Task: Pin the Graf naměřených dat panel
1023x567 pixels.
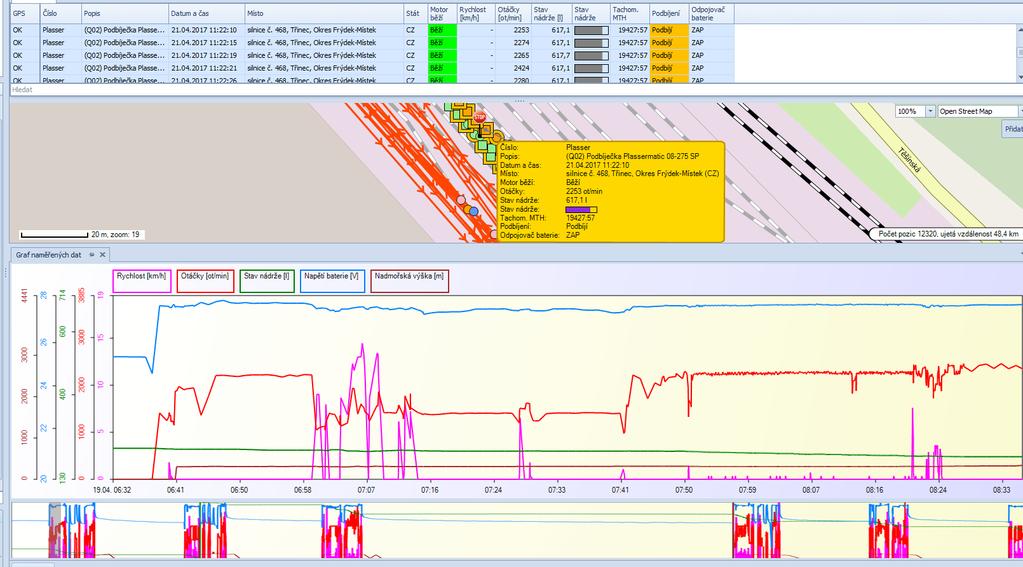Action: pos(92,254)
